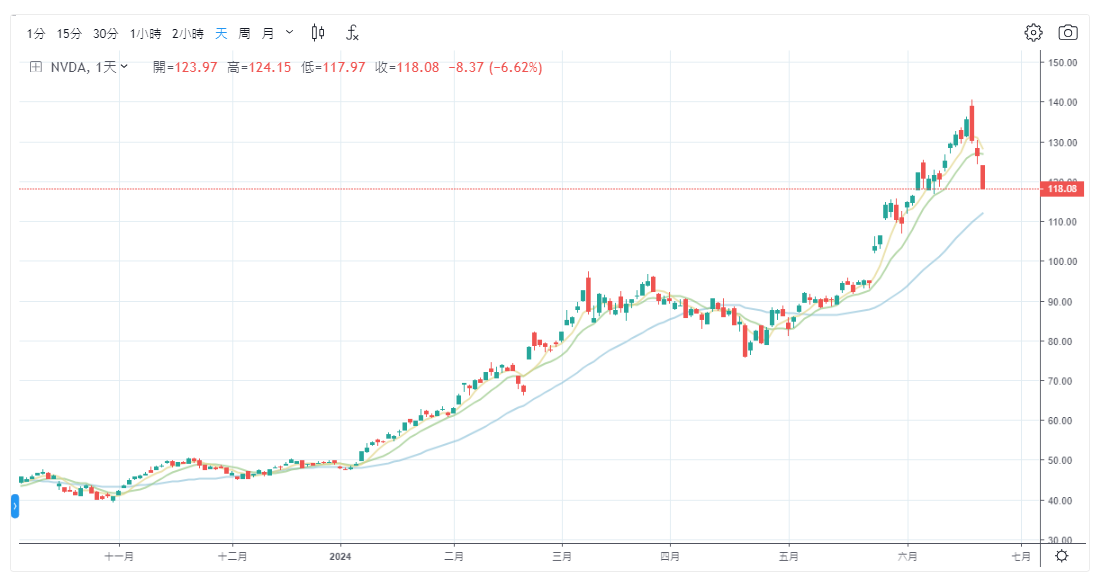1103x580 pixels.
Task: Switch to the 月 monthly interval
Action: (268, 33)
